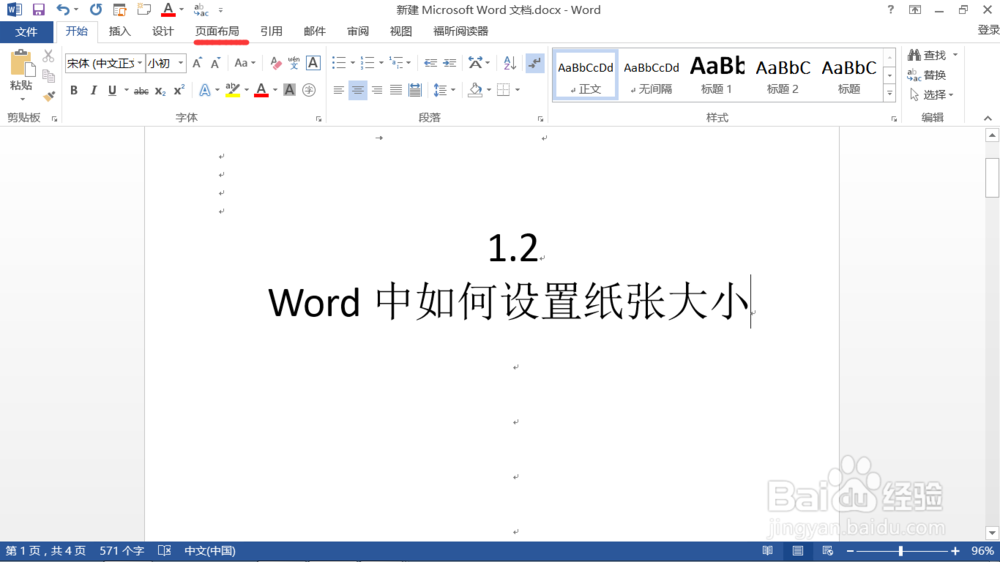Undo the last action

tap(62, 10)
